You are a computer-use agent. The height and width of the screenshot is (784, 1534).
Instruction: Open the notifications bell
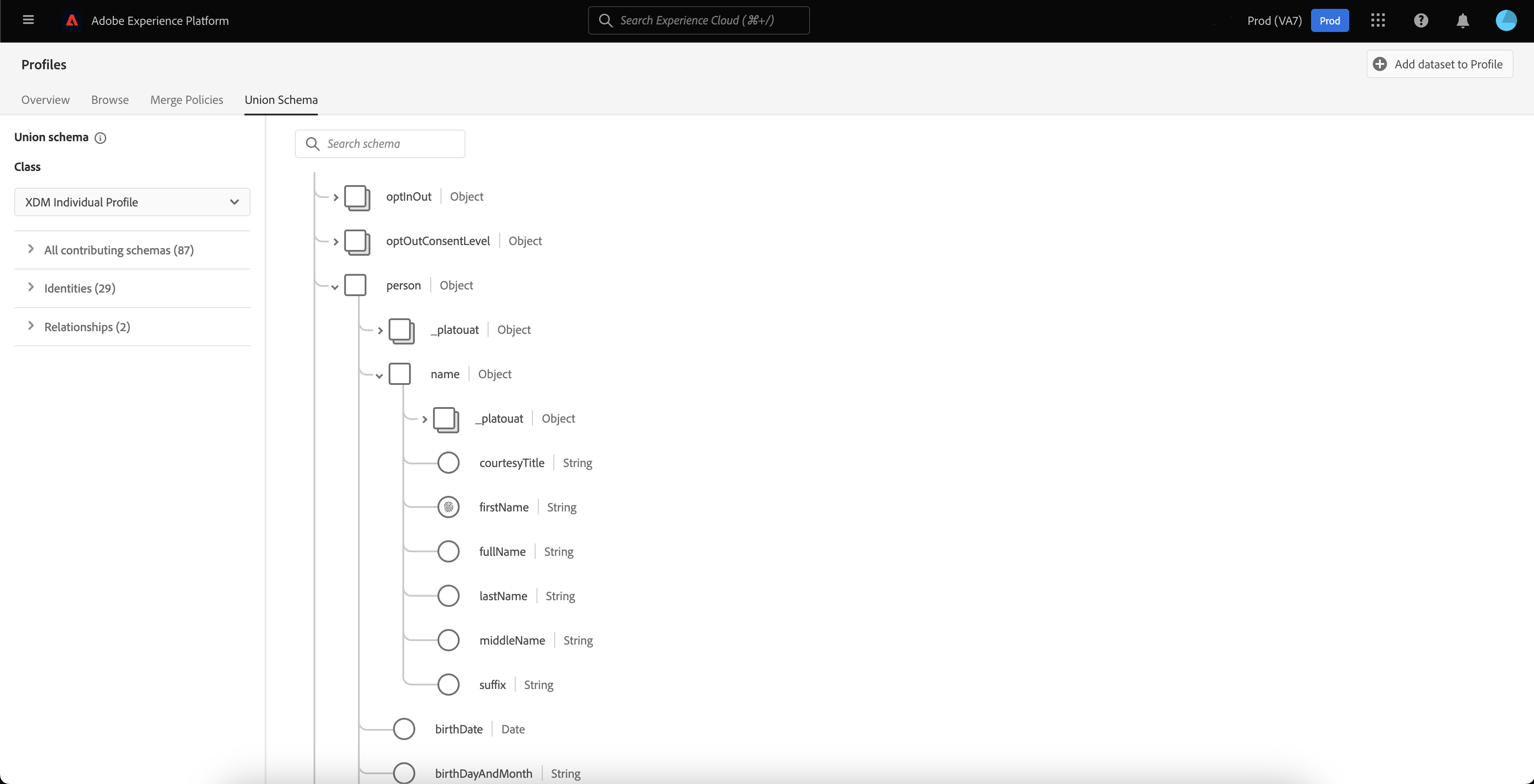click(1462, 21)
